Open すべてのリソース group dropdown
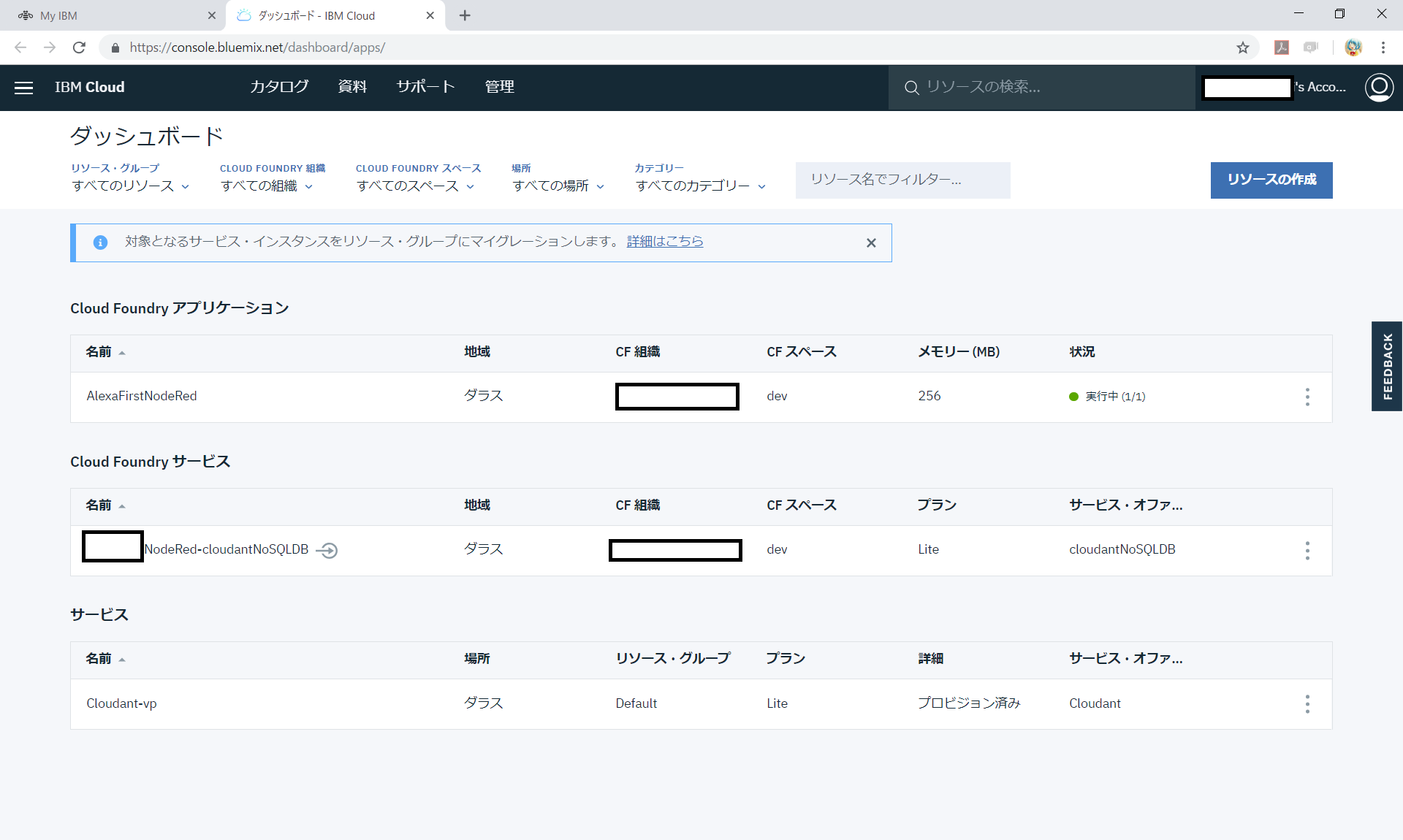 click(130, 186)
